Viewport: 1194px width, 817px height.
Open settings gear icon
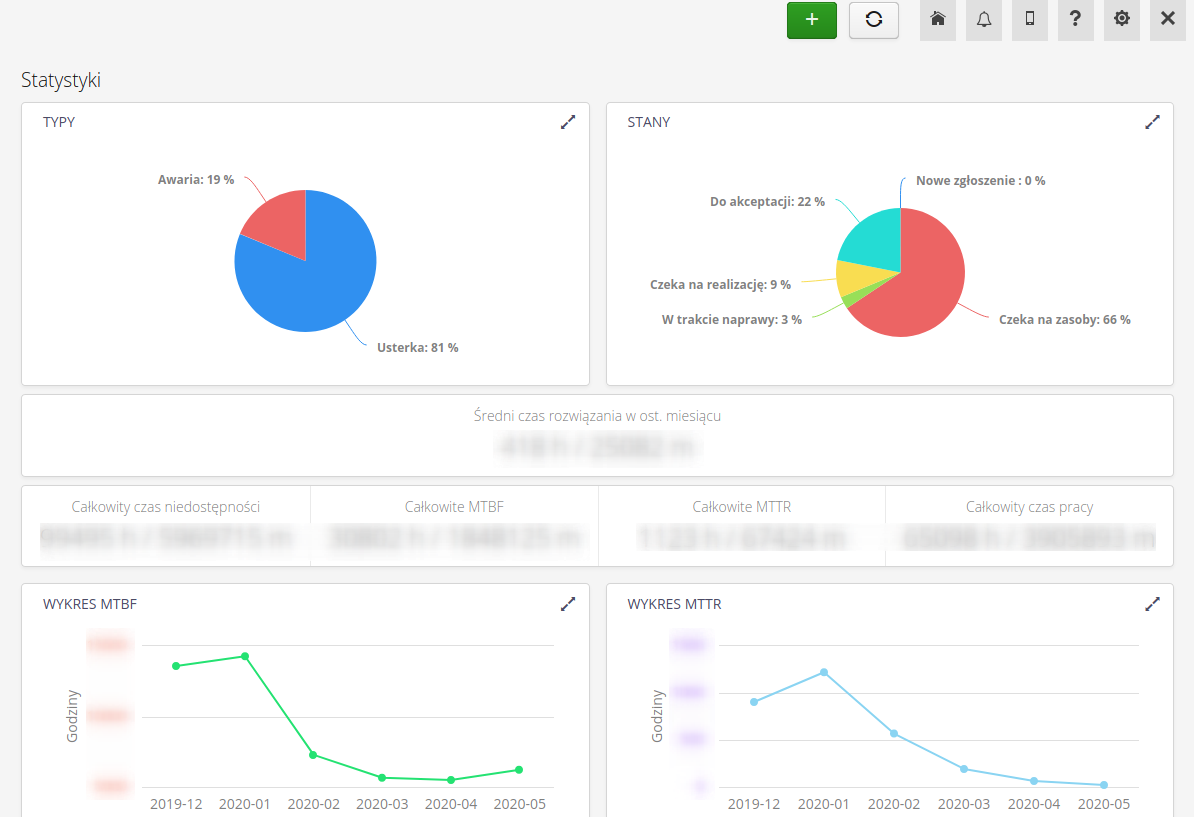1121,20
